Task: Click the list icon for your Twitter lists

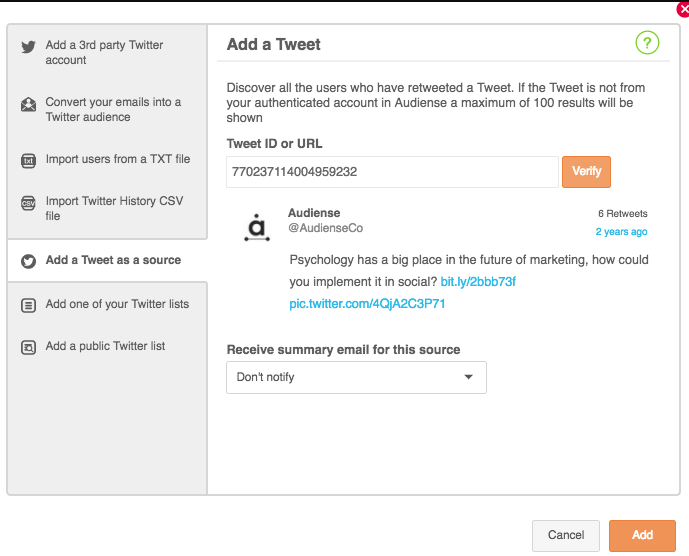Action: [x=29, y=305]
